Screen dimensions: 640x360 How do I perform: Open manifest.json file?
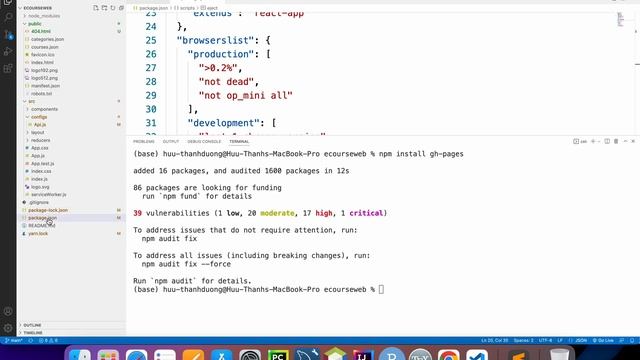click(45, 86)
